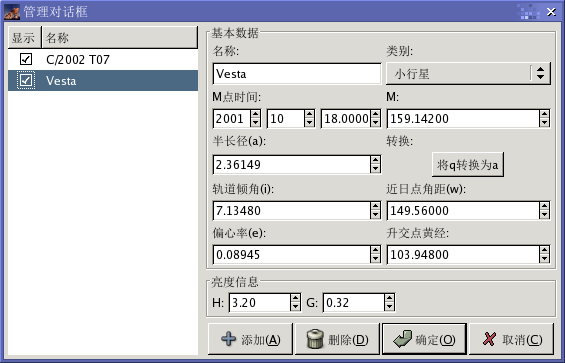Viewport: 565px width, 363px height.
Task: Click the G field showing 0.32
Action: tap(353, 302)
